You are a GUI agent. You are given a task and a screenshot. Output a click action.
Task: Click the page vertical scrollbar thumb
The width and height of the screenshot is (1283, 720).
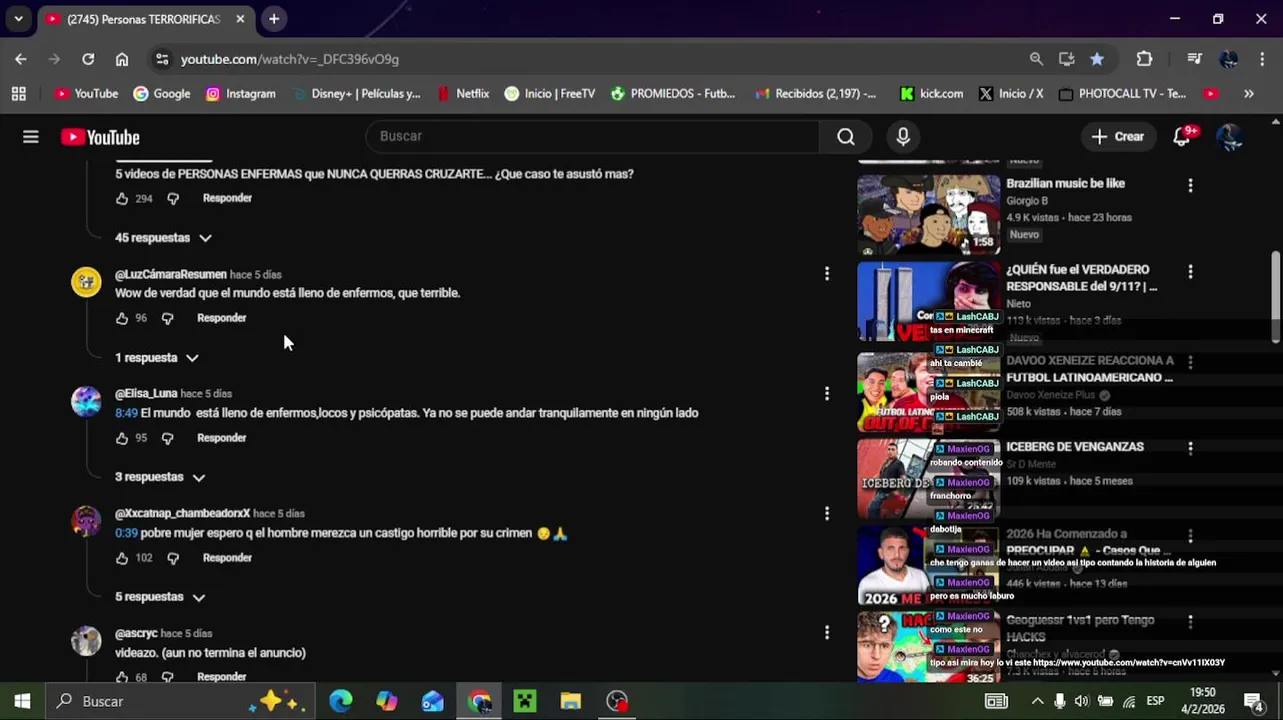click(x=1275, y=298)
